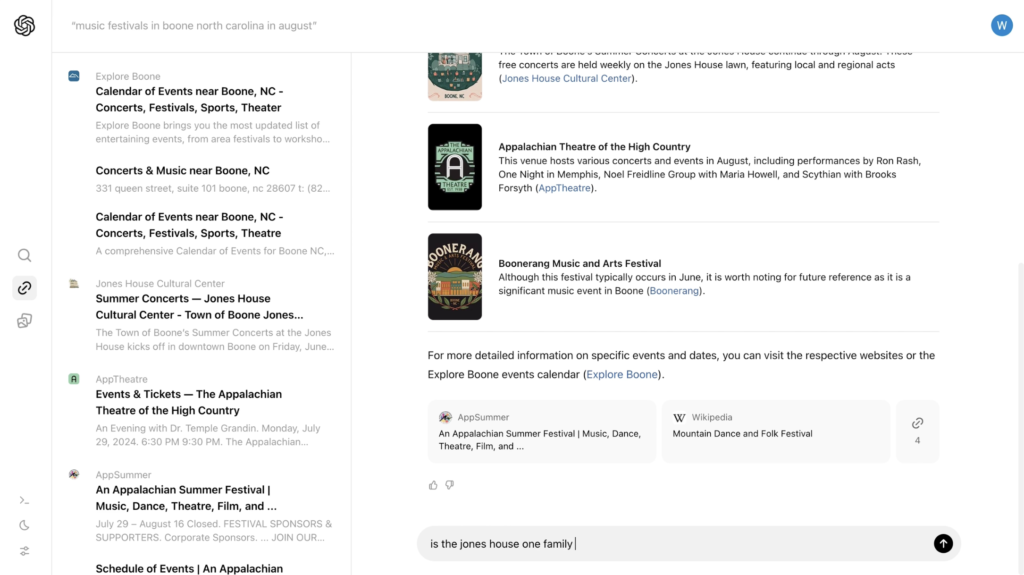This screenshot has height=575, width=1024.
Task: Follow the Explore Boone inline link
Action: [x=622, y=374]
